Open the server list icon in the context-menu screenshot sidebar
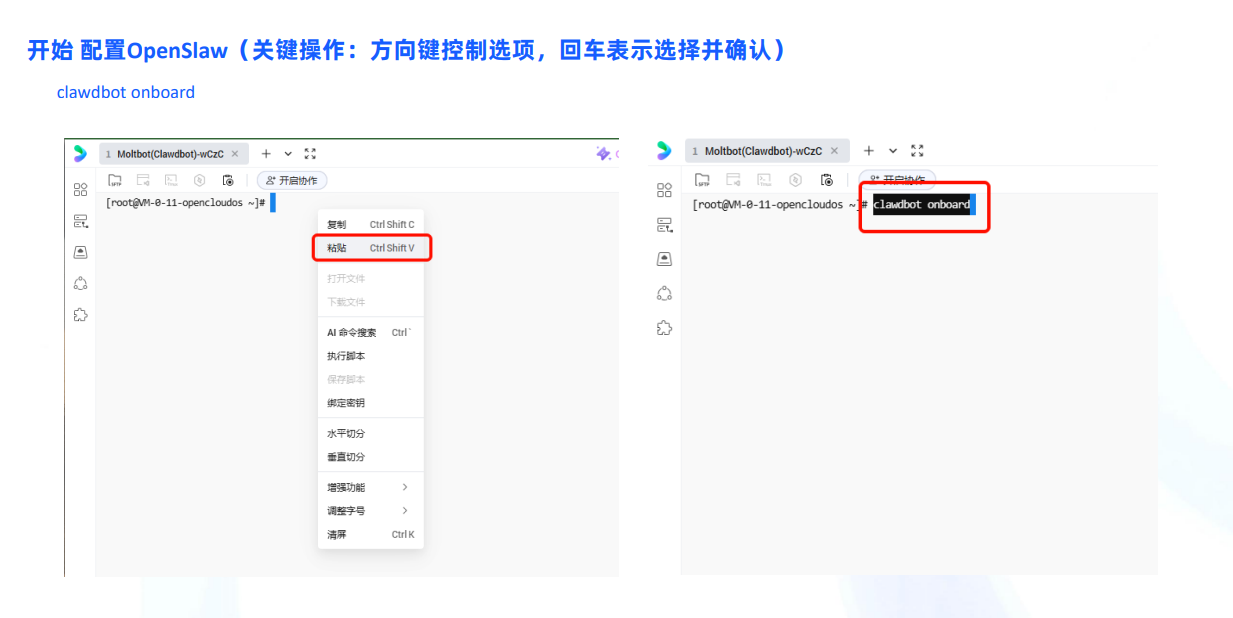1233x618 pixels. (80, 220)
